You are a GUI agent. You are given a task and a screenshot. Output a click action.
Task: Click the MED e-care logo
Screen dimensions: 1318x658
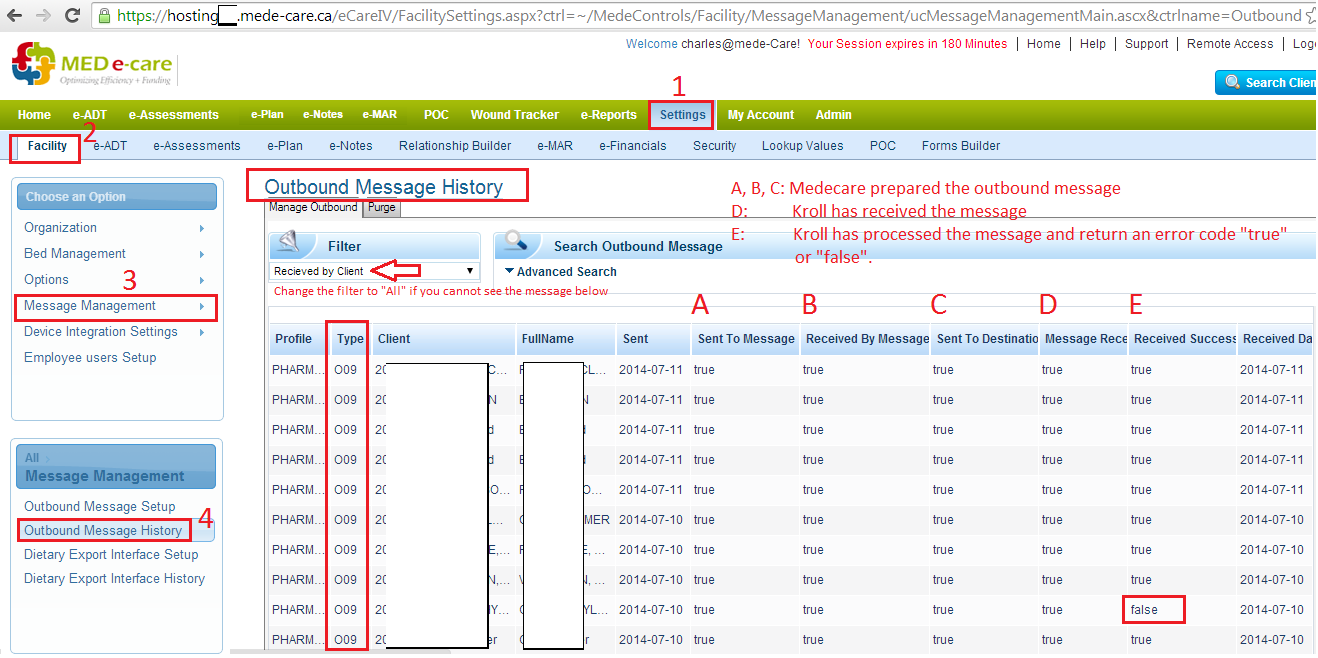[92, 65]
